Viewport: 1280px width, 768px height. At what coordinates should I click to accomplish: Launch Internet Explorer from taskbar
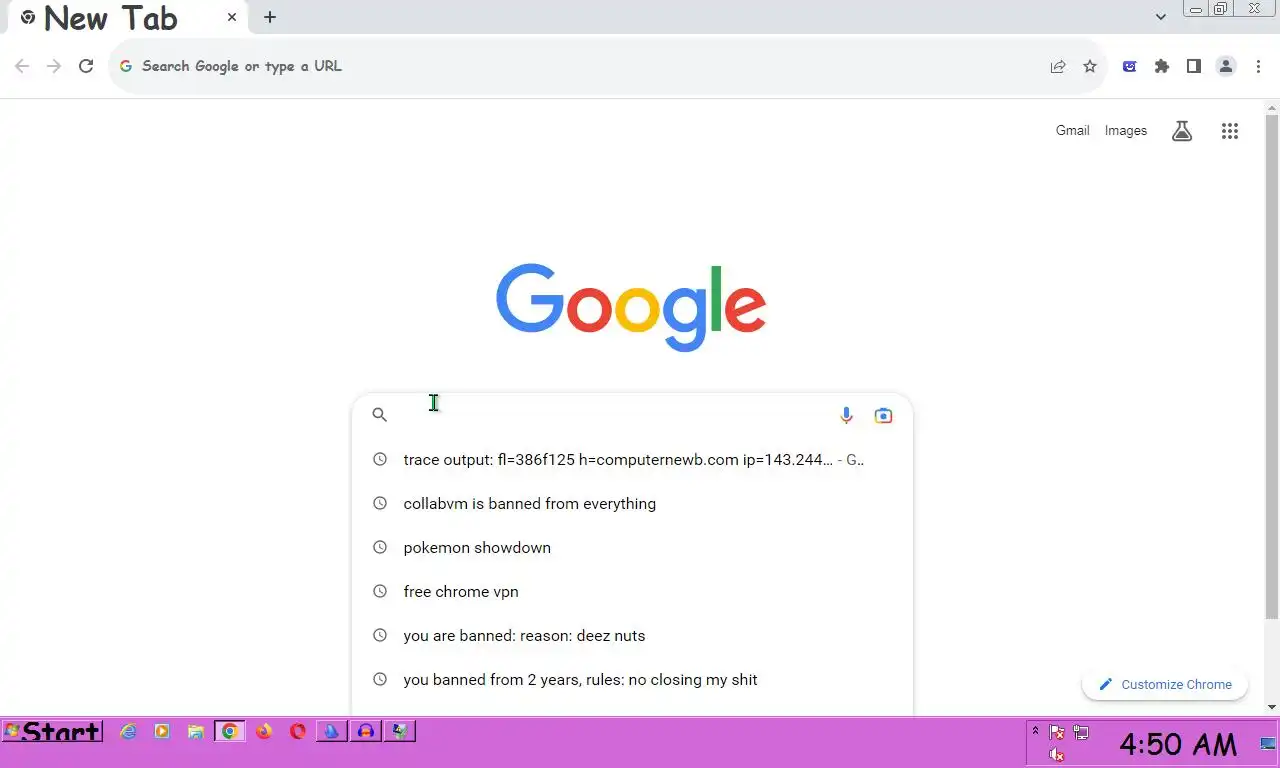pos(128,732)
